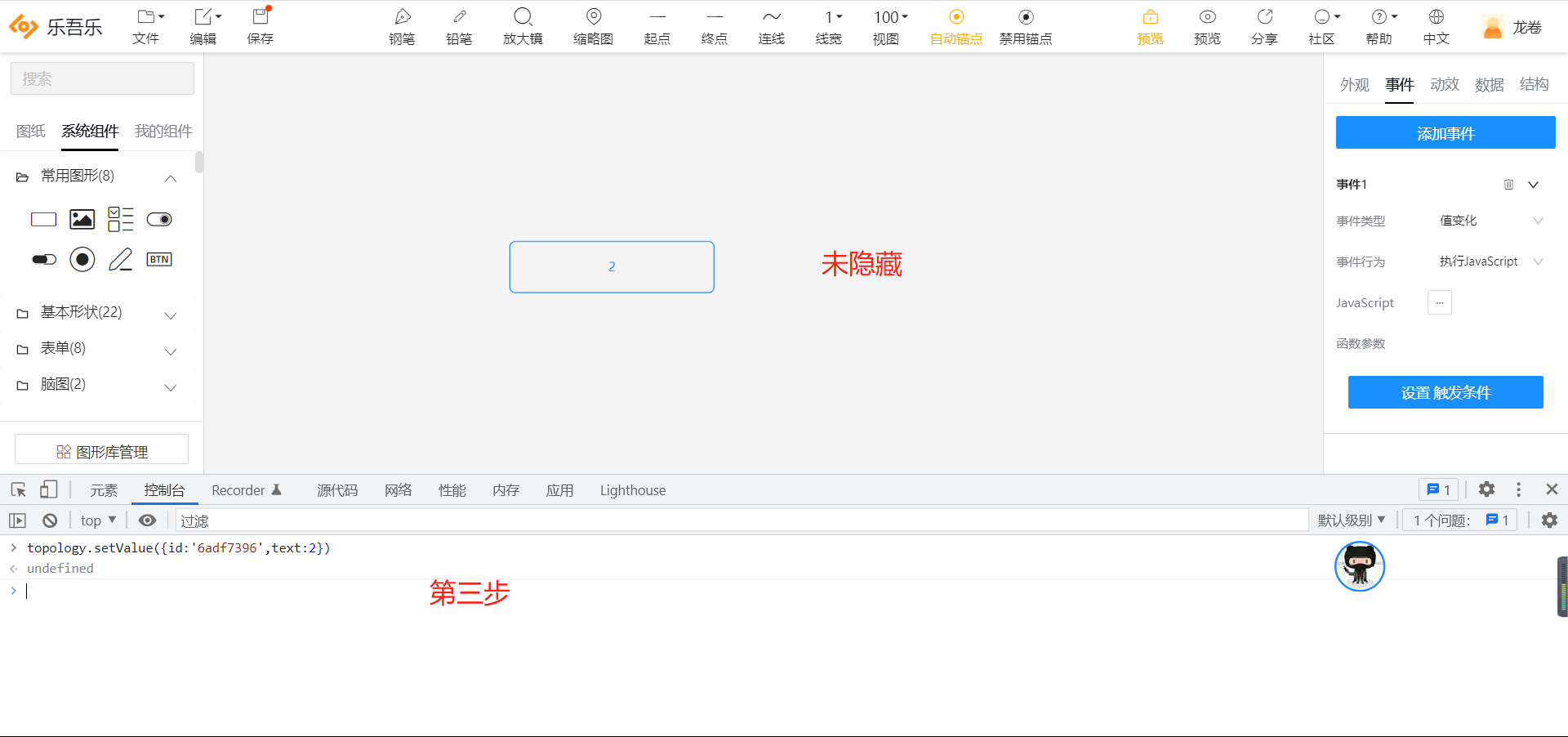This screenshot has height=737, width=1568.
Task: Open 图形库管理 shape library manager
Action: tap(101, 450)
